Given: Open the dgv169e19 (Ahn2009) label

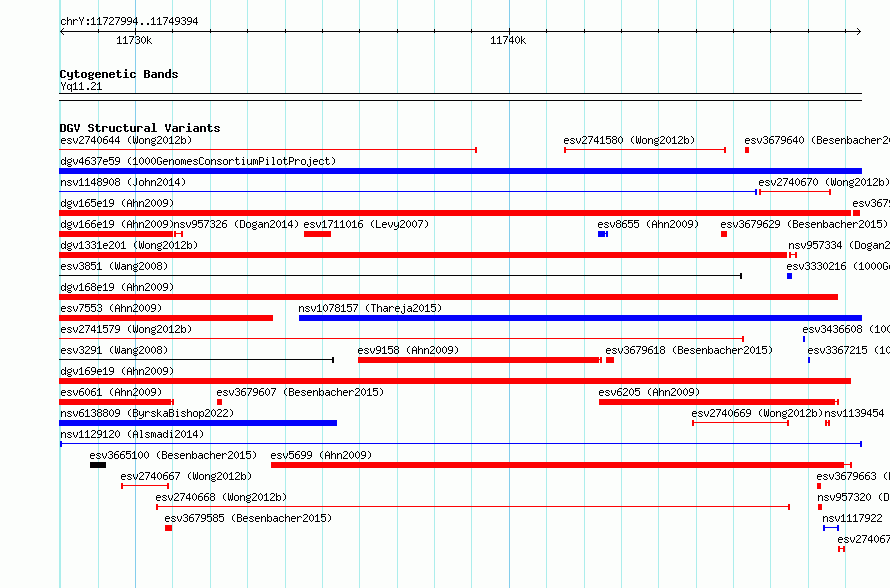Looking at the screenshot, I should click(117, 371).
